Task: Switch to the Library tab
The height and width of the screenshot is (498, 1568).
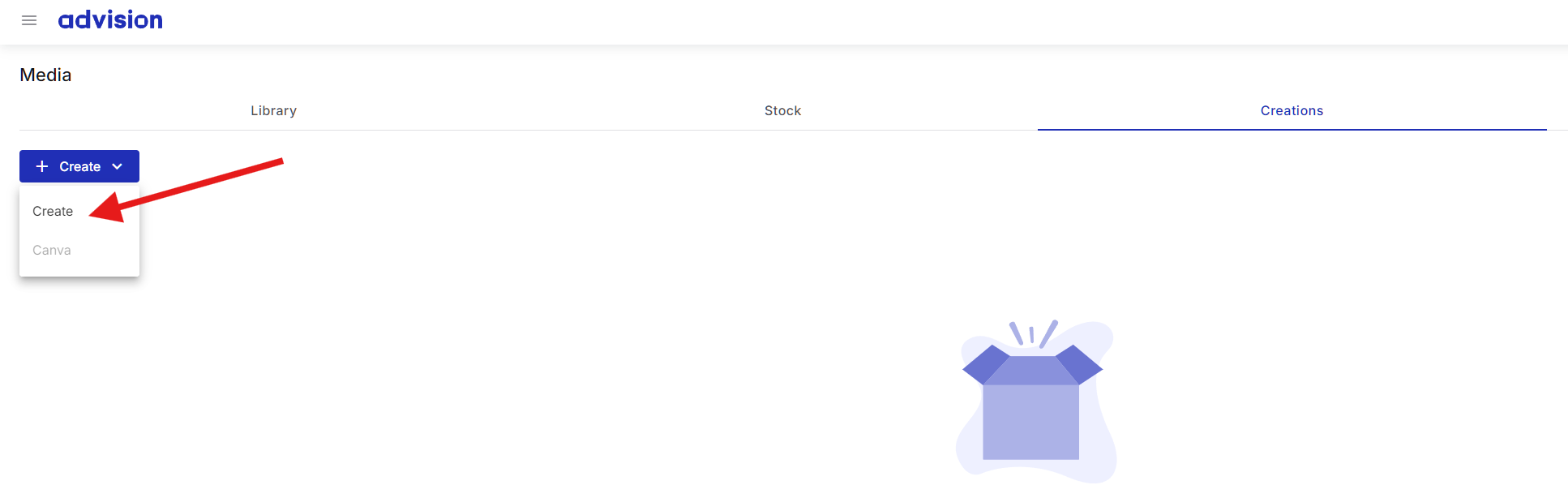Action: 273,110
